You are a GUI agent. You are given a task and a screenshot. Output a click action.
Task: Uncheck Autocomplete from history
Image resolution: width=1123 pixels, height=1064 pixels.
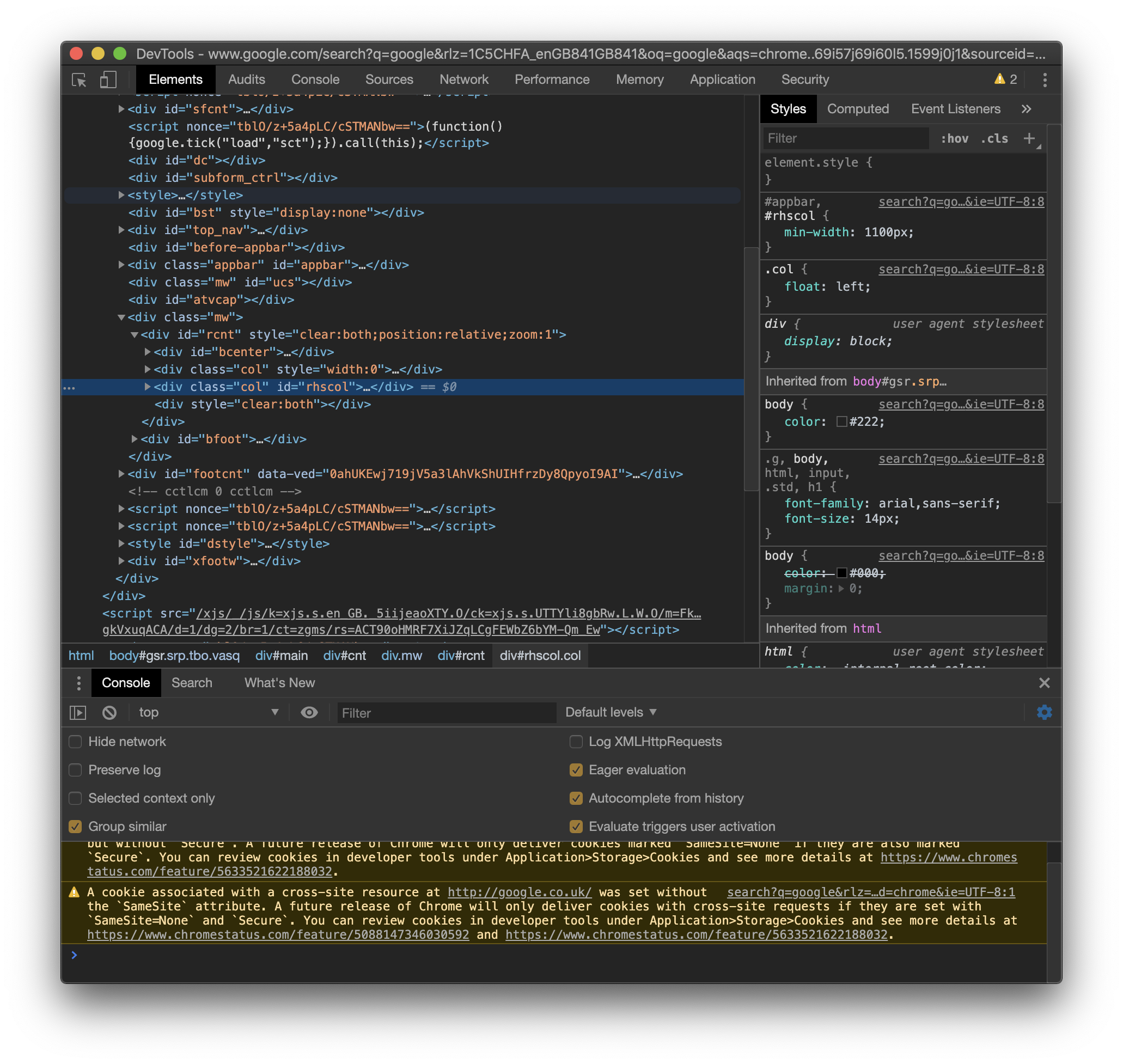click(576, 798)
